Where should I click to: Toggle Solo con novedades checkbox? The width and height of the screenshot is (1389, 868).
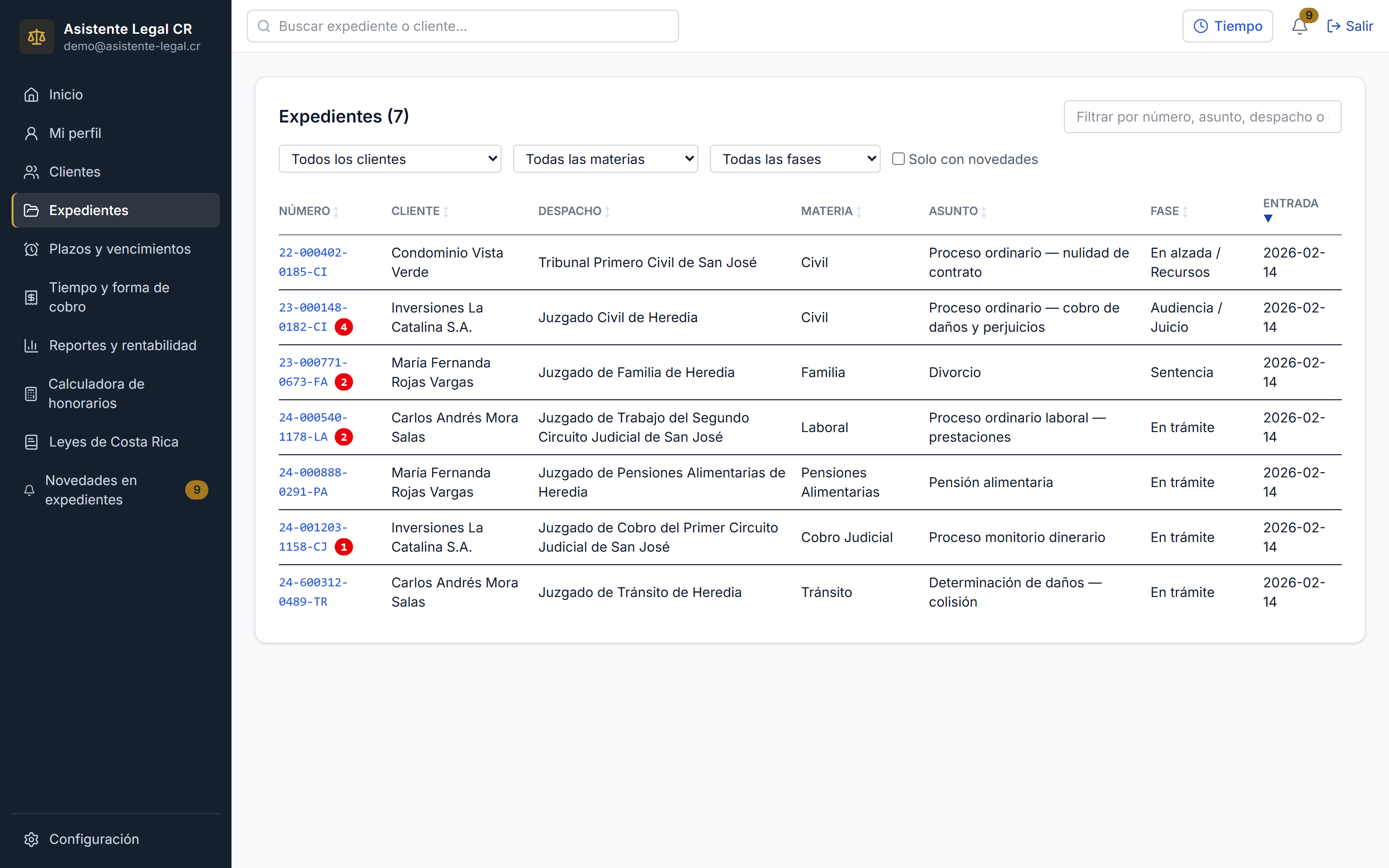[898, 159]
